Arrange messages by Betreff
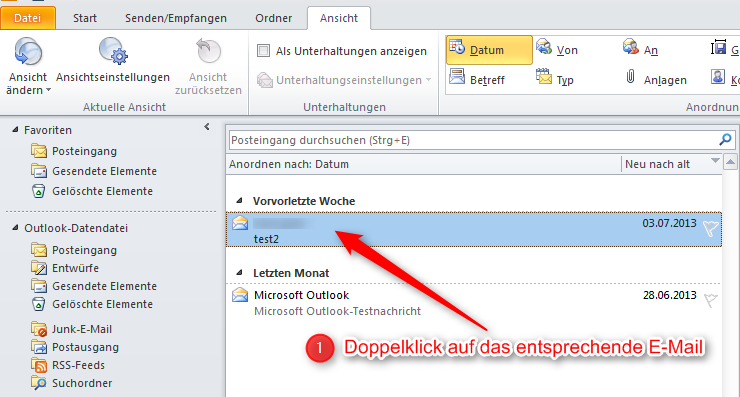The width and height of the screenshot is (740, 397). [477, 79]
